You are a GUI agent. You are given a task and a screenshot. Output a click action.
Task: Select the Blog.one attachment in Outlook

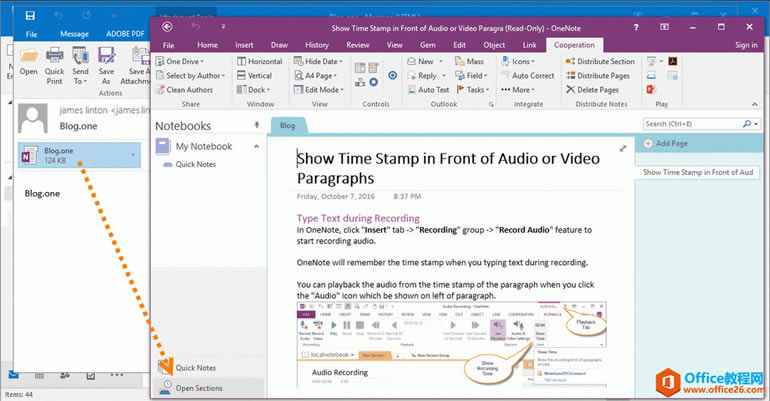coord(79,155)
